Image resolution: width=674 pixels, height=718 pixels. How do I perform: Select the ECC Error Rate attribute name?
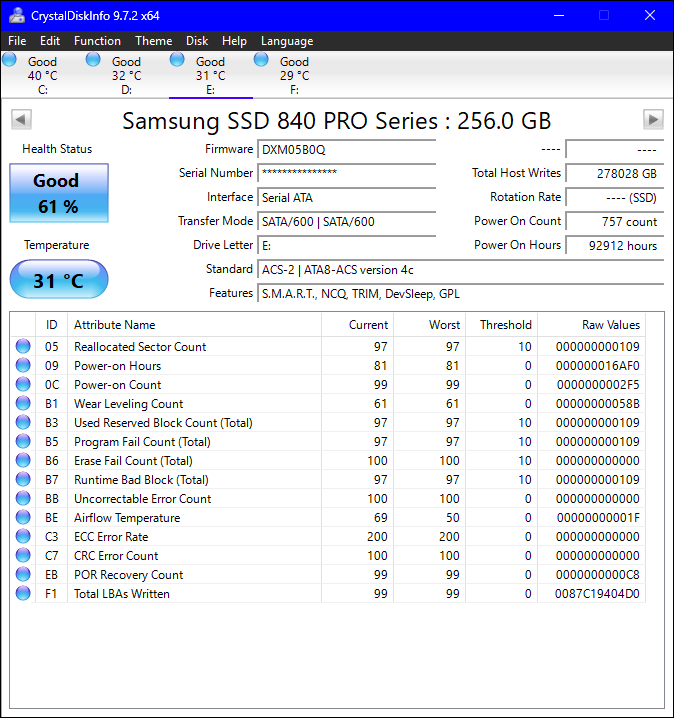[x=111, y=537]
